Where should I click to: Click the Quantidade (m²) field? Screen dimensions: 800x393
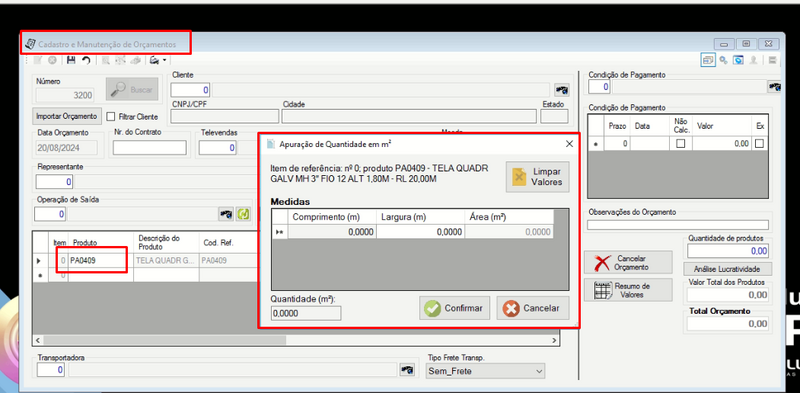tap(306, 313)
